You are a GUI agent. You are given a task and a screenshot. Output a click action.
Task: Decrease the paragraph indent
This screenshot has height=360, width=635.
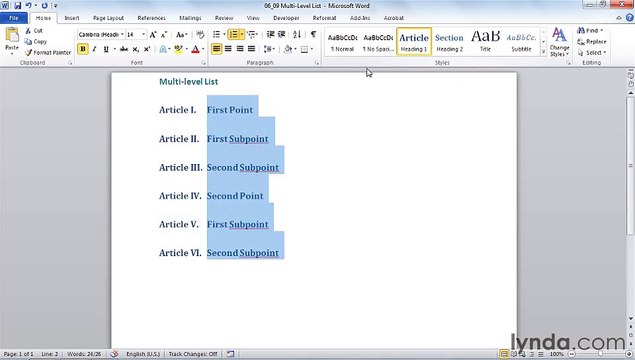click(x=270, y=35)
